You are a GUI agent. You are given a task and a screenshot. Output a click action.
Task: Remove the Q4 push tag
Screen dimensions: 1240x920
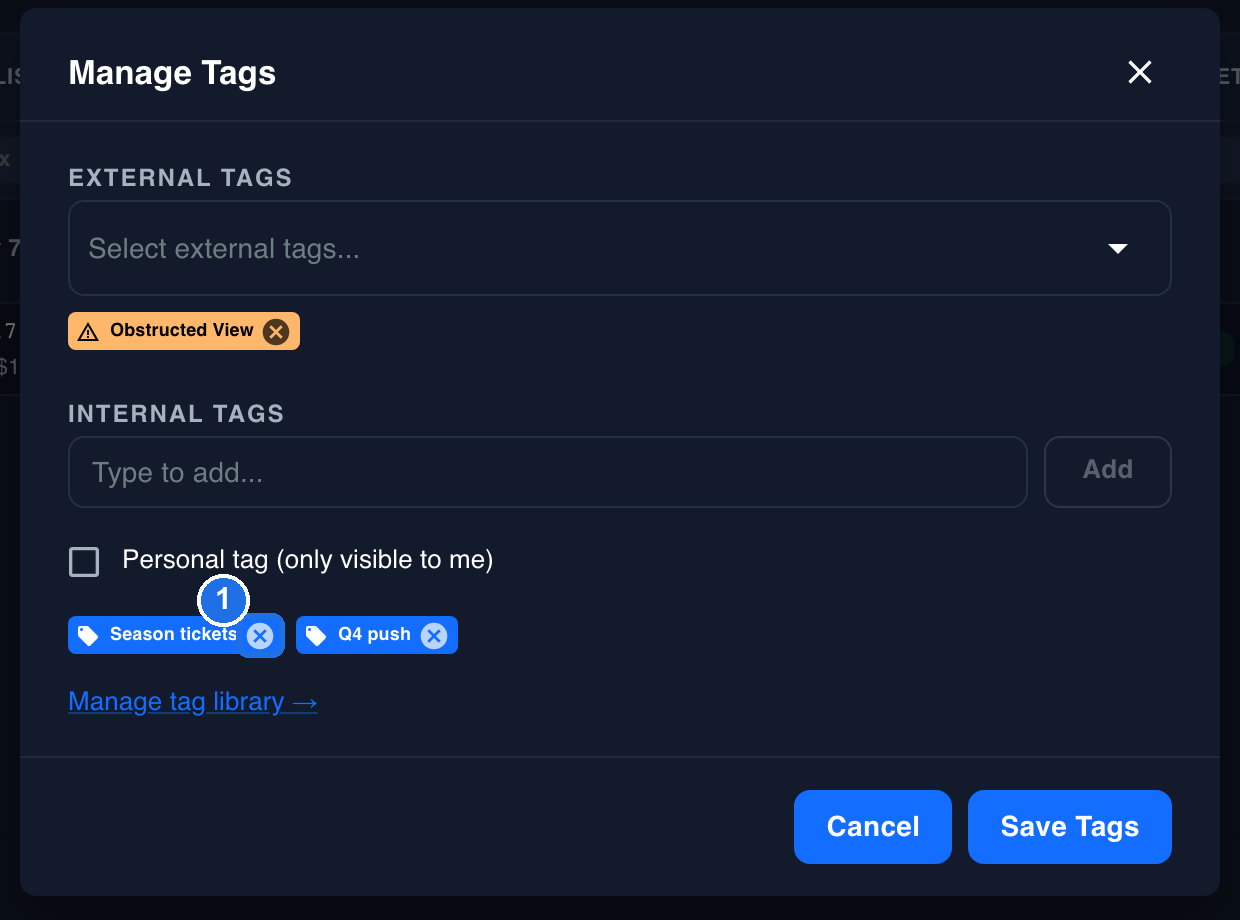[433, 636]
